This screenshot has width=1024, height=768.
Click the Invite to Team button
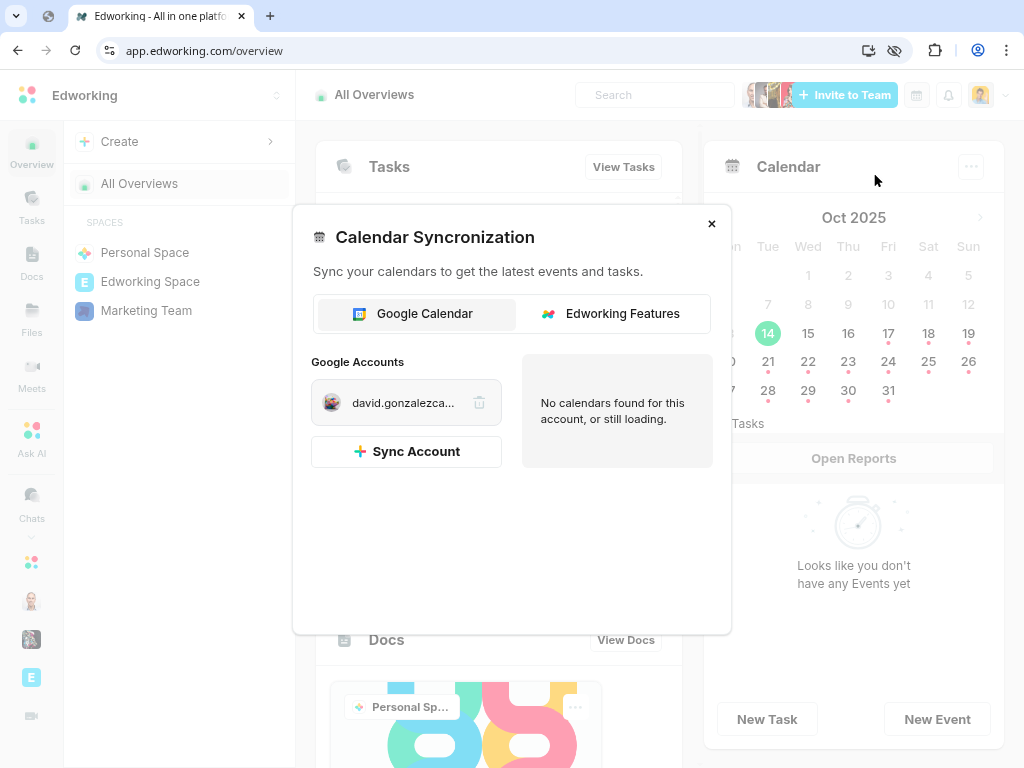[844, 95]
